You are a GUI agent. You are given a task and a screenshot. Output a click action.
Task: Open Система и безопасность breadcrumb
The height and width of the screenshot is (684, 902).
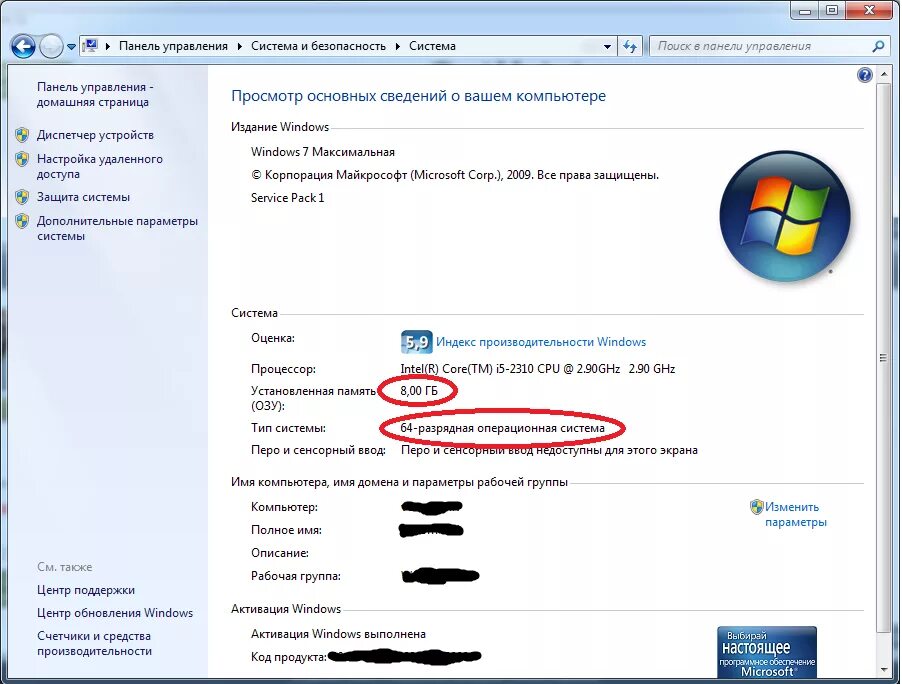[318, 46]
